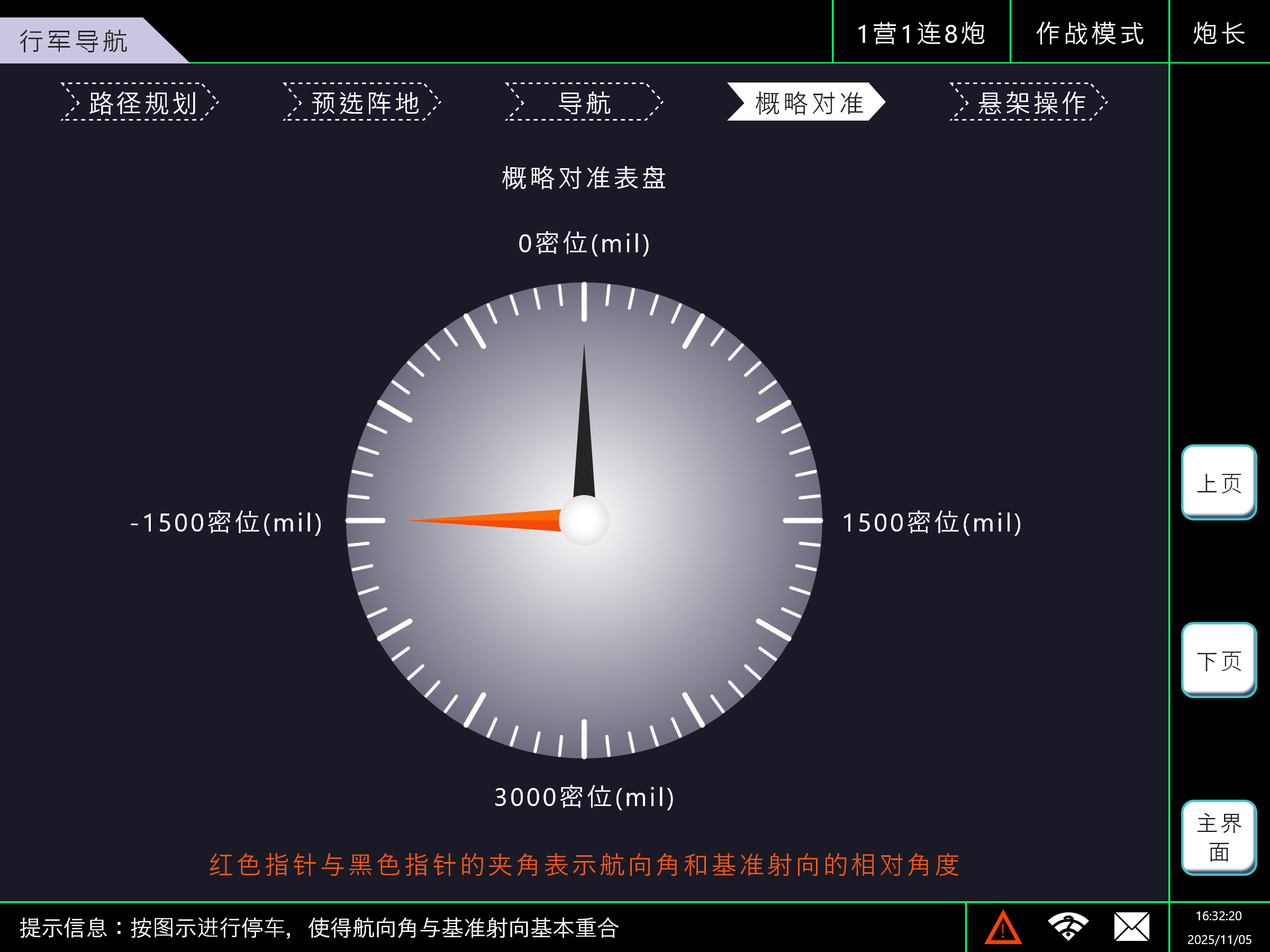1270x952 pixels.
Task: Switch to the 预选阵地 step
Action: (x=362, y=102)
